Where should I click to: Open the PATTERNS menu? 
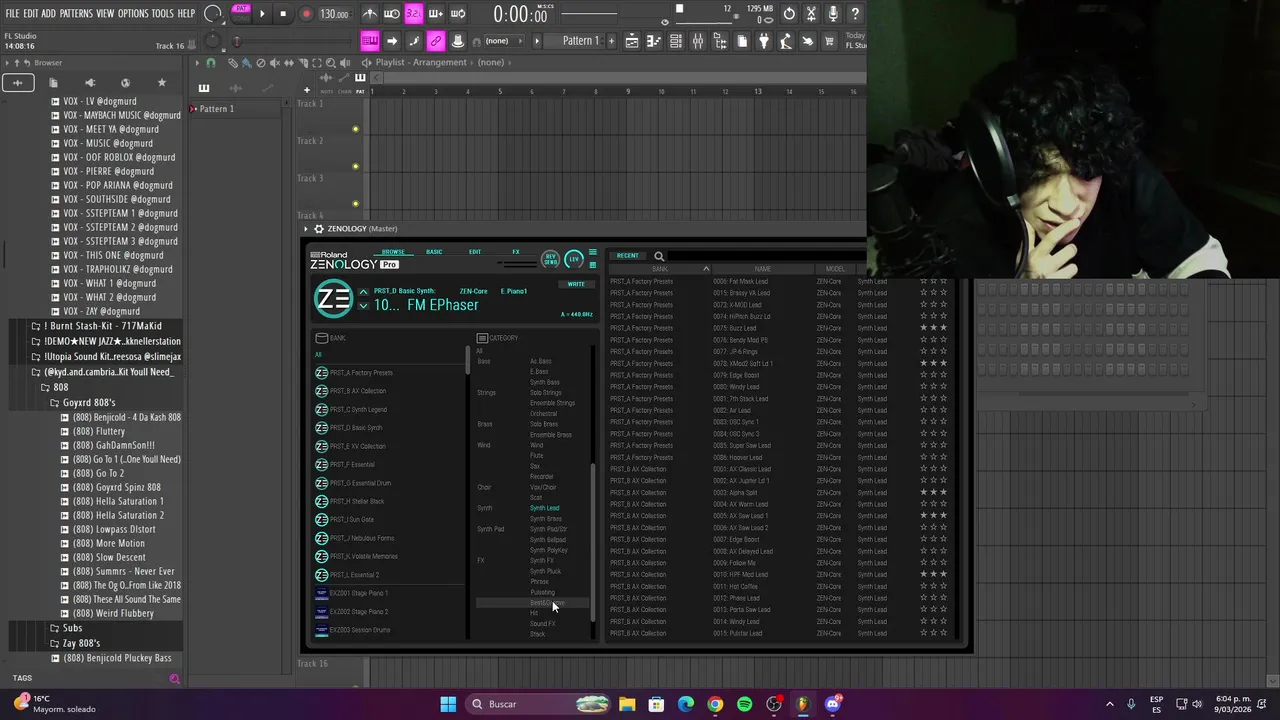click(x=76, y=14)
